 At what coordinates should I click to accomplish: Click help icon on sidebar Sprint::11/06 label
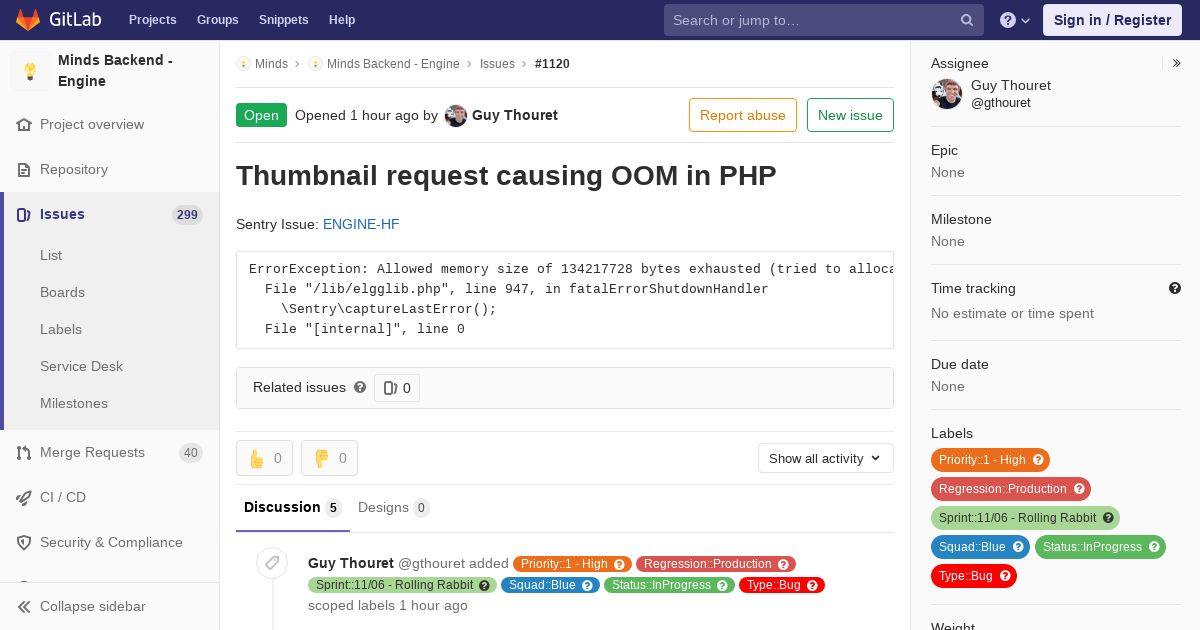click(x=1108, y=518)
